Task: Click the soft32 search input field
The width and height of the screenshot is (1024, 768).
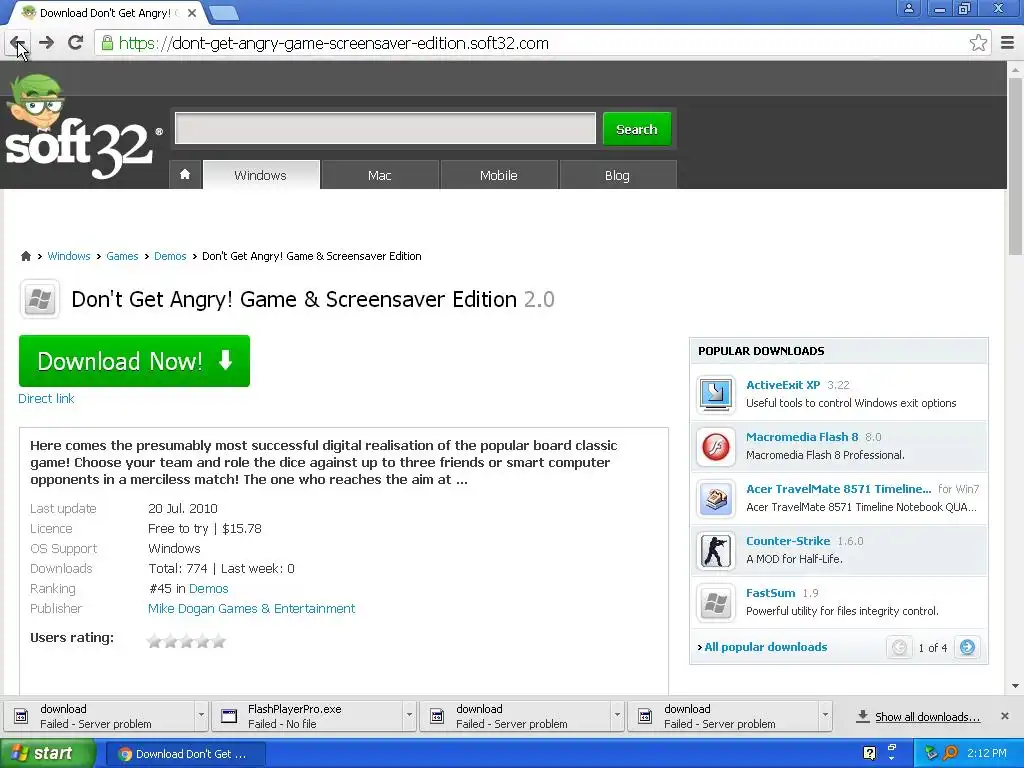Action: click(x=385, y=128)
